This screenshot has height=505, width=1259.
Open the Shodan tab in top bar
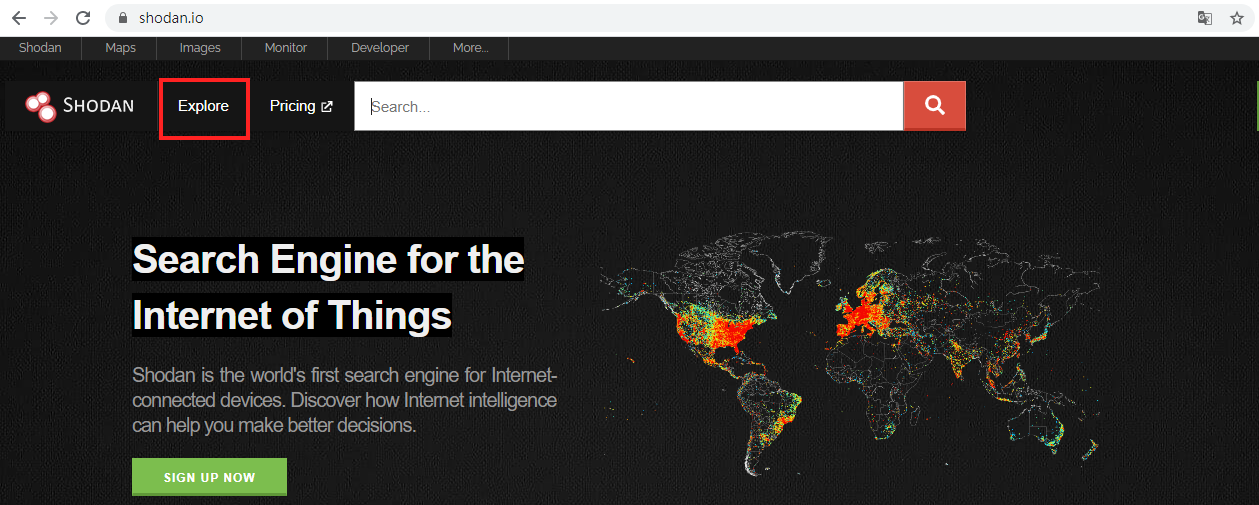pyautogui.click(x=40, y=48)
